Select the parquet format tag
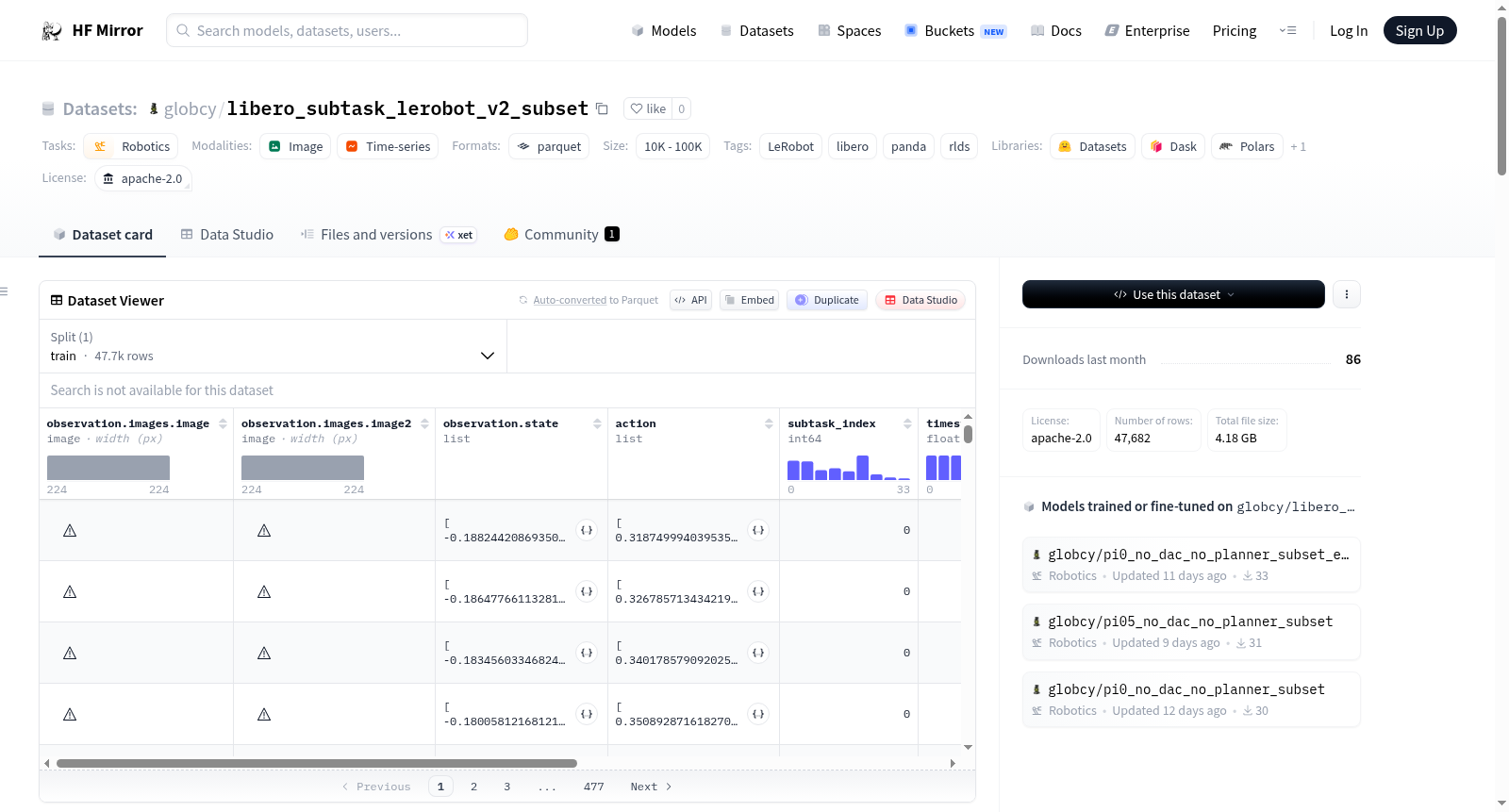 tap(549, 146)
